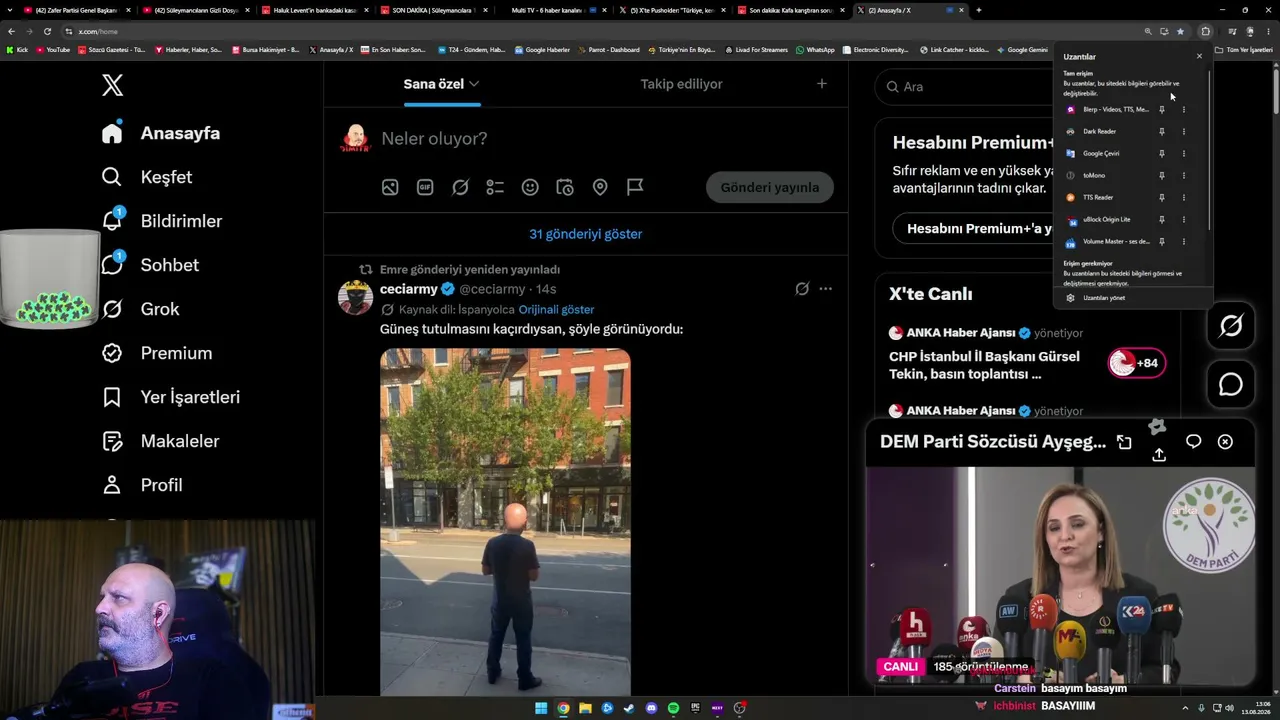Open File Explorer from taskbar
The width and height of the screenshot is (1280, 720).
pos(585,708)
